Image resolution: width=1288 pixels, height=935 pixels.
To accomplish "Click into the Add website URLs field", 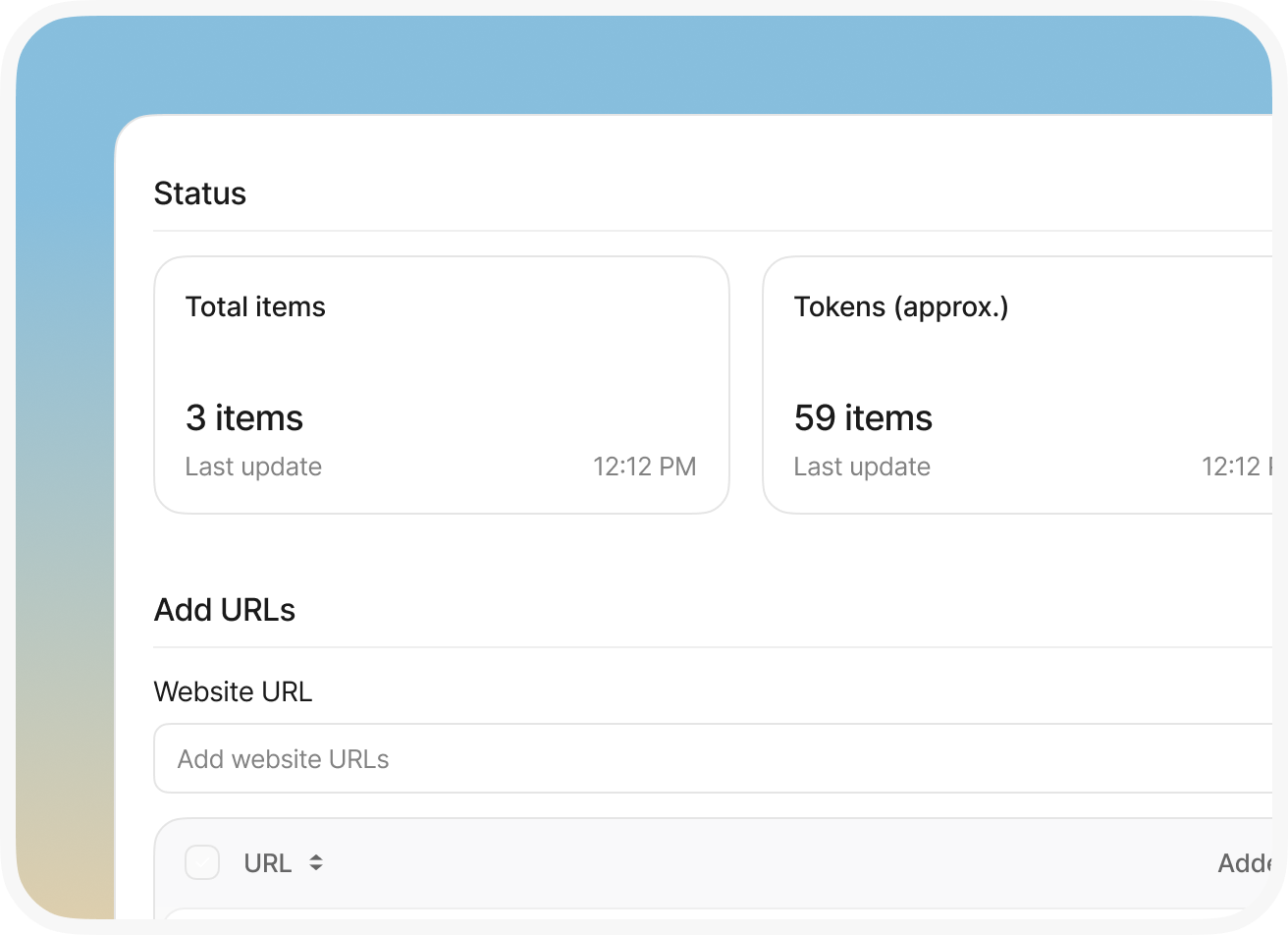I will (x=713, y=758).
